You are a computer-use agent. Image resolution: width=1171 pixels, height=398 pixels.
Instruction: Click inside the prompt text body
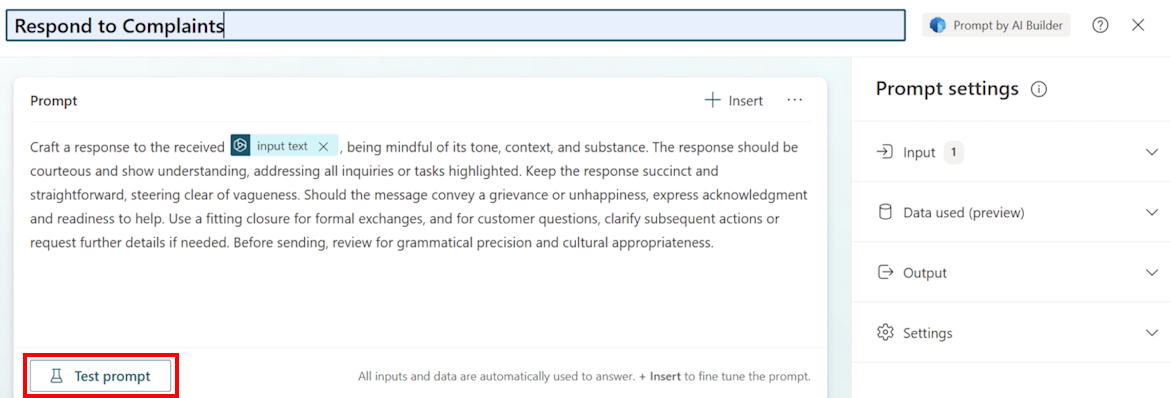pos(419,195)
